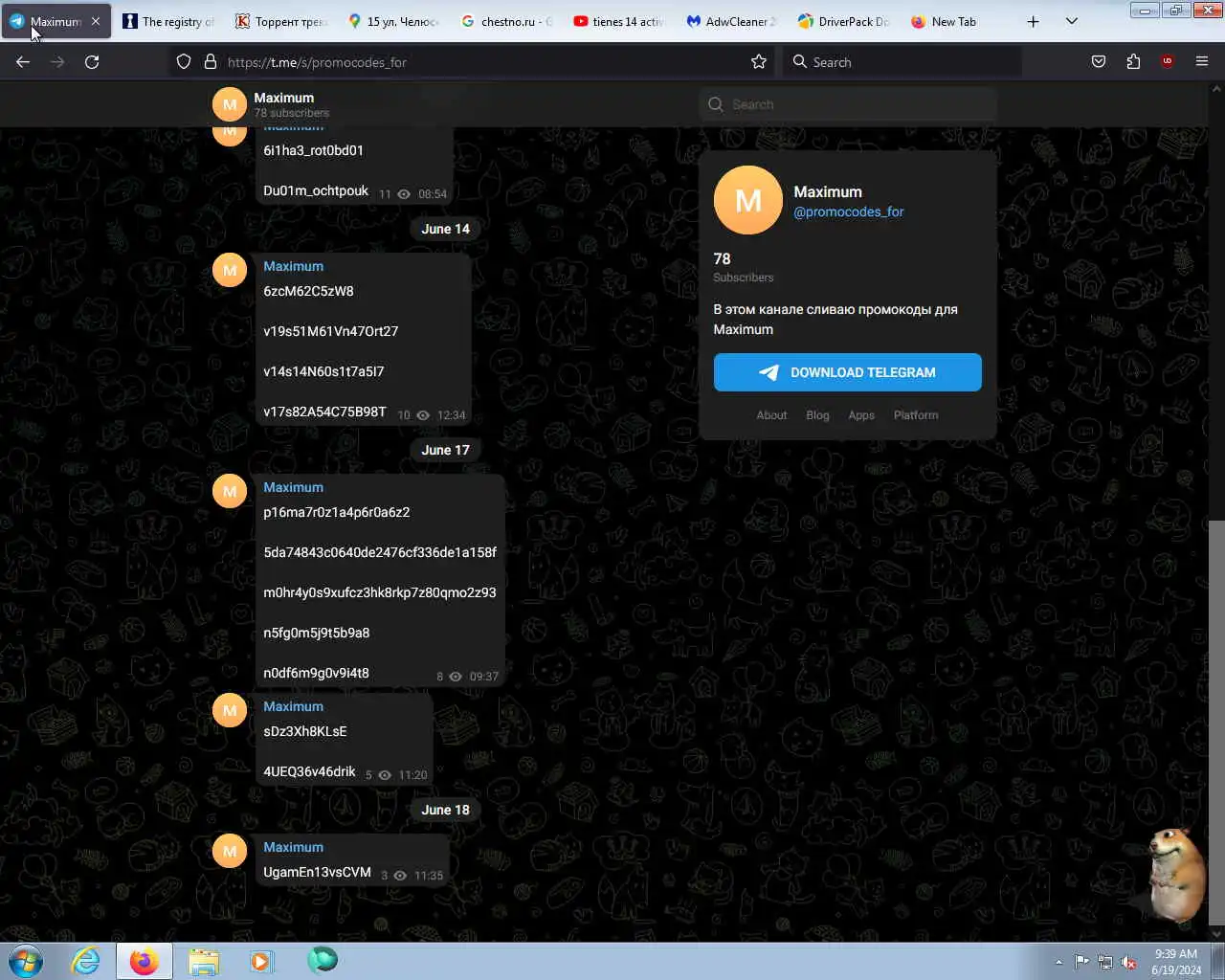Click the June 17 date badge
1225x980 pixels.
point(446,450)
